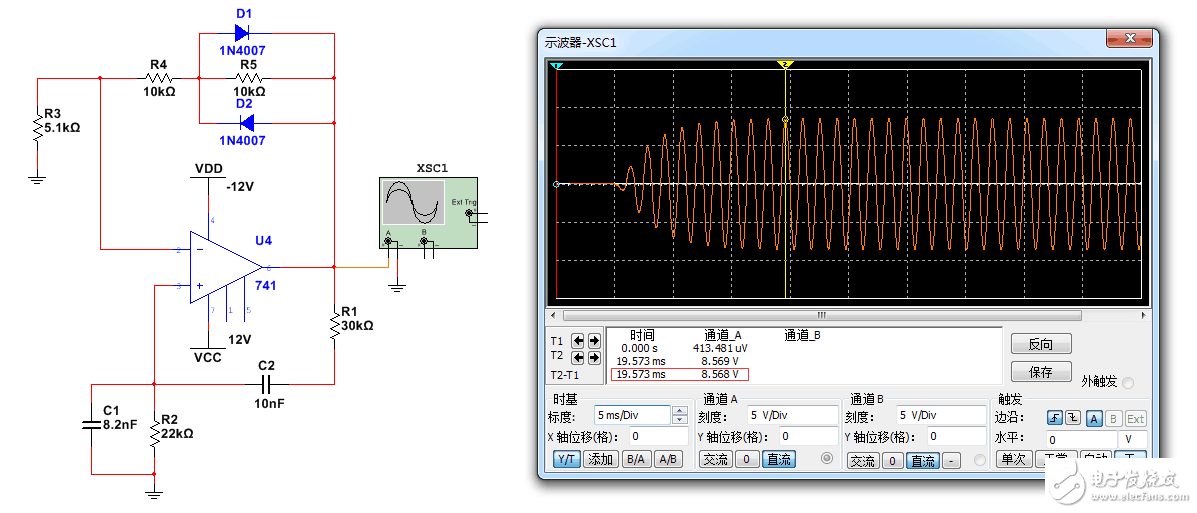Set channel A coupling to 交流 (AC)
This screenshot has height=513, width=1197.
tap(716, 460)
